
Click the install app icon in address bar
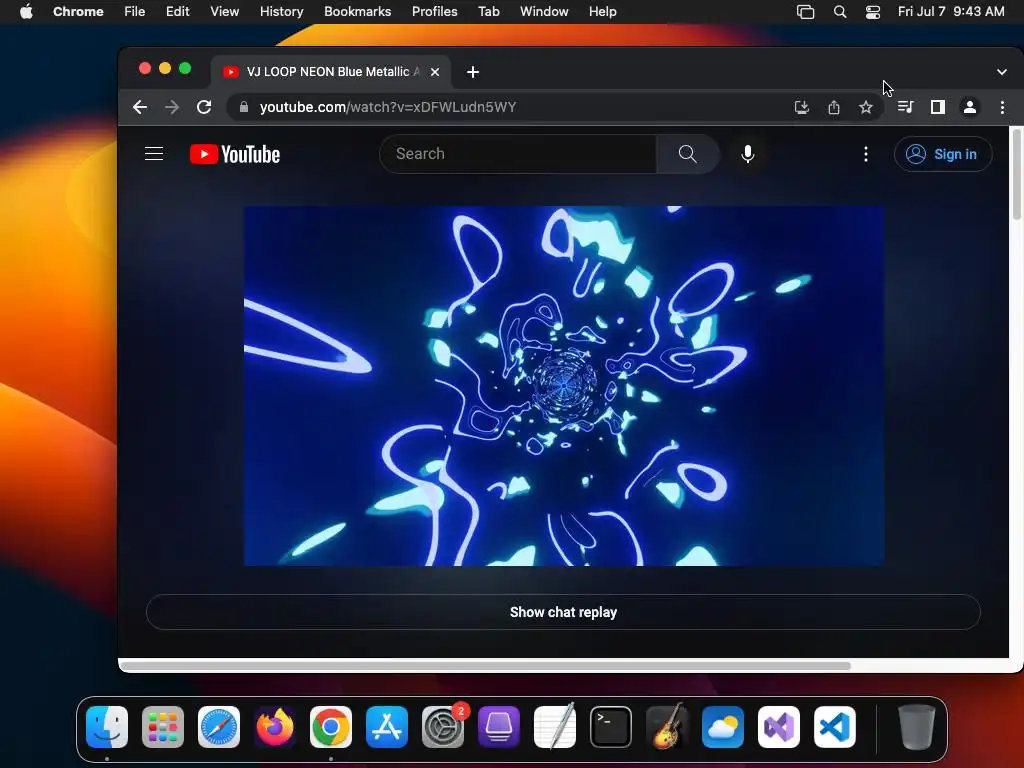click(802, 107)
